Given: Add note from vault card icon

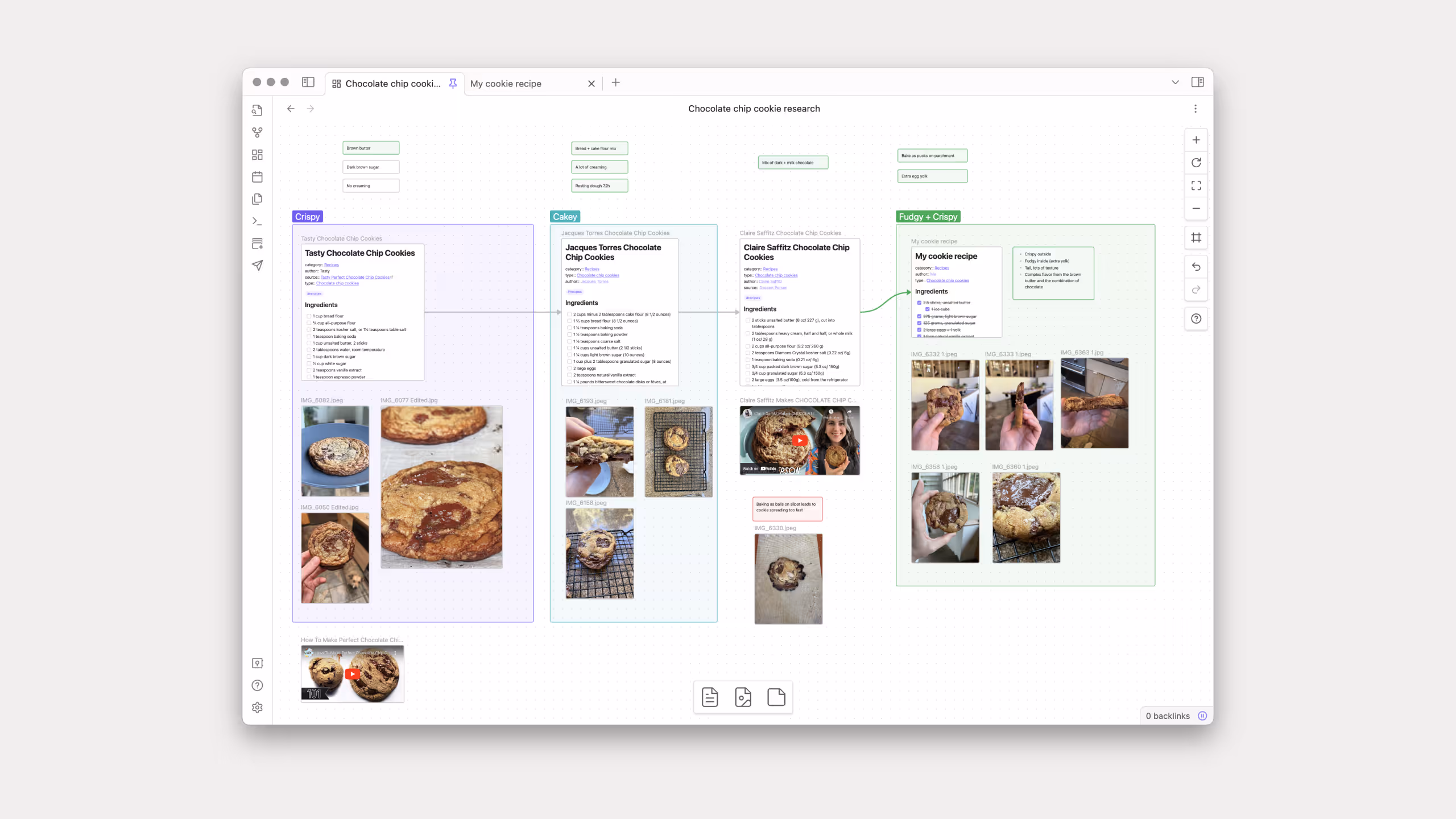Looking at the screenshot, I should tap(710, 697).
